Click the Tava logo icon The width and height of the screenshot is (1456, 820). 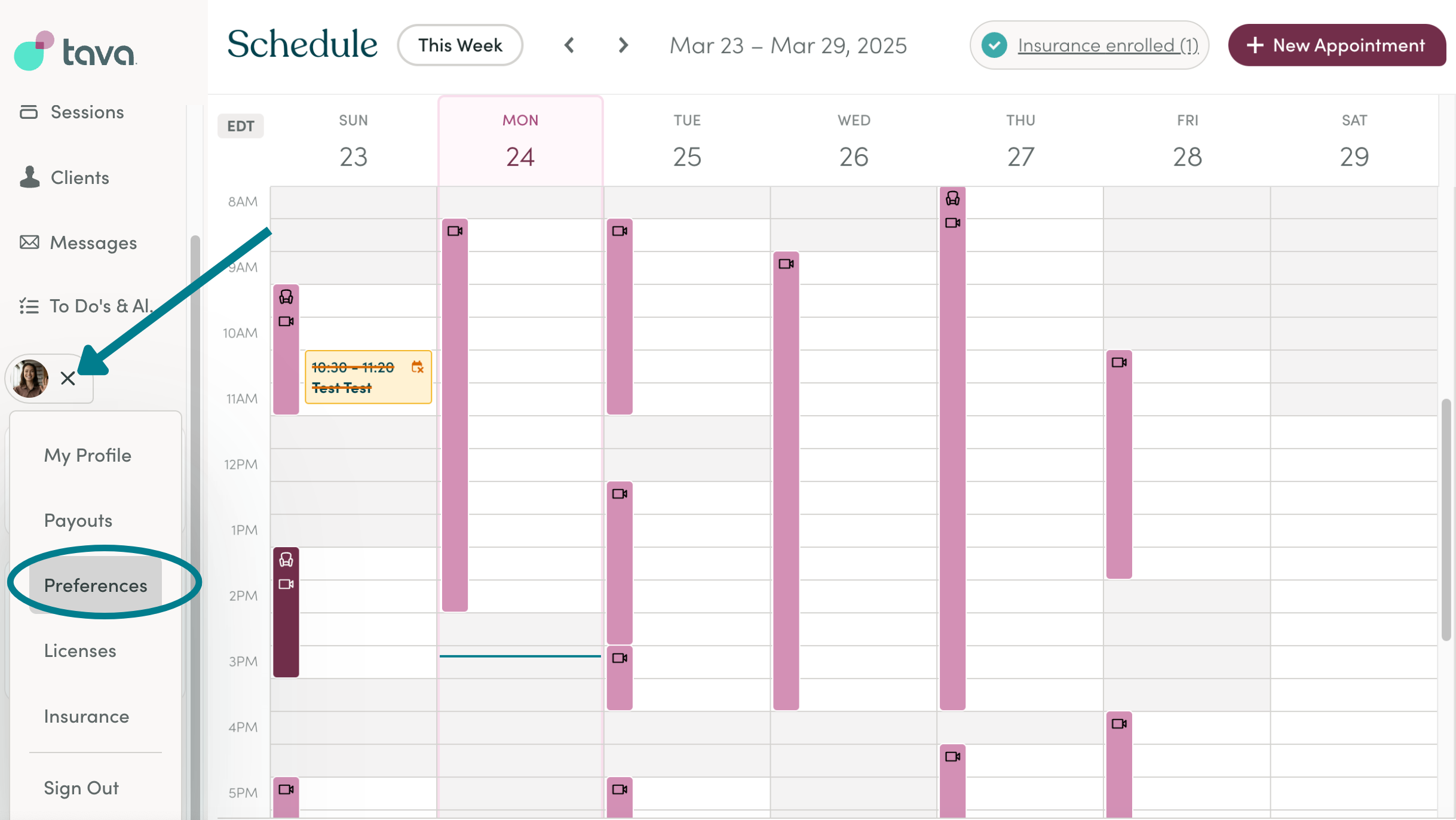(34, 51)
